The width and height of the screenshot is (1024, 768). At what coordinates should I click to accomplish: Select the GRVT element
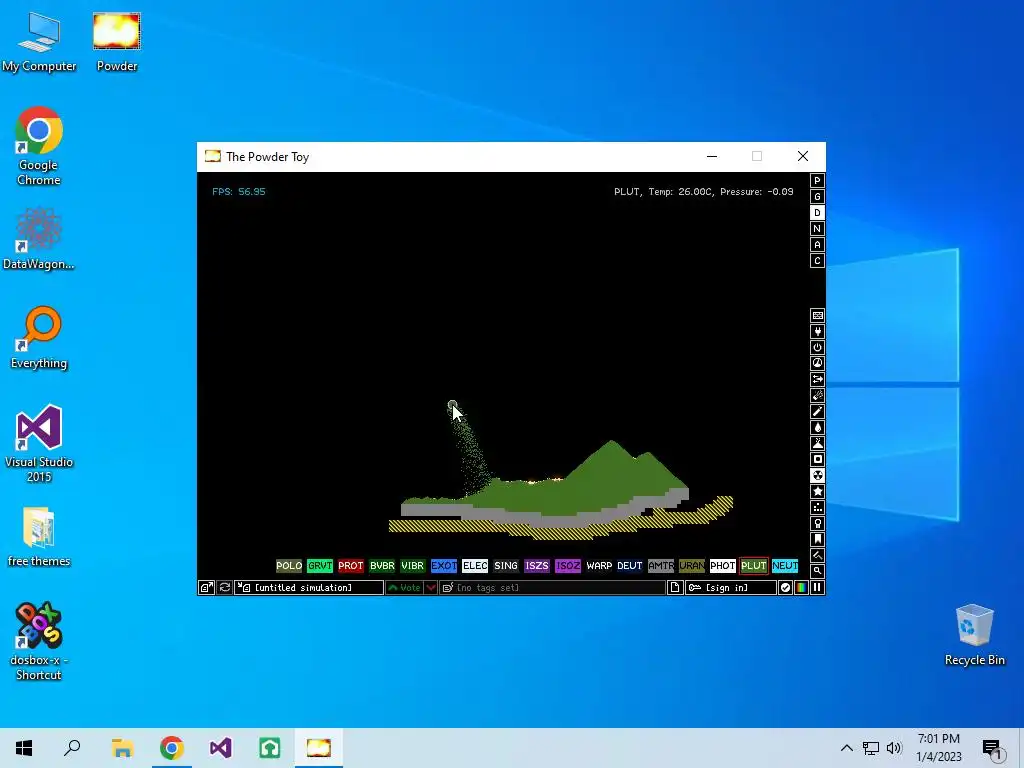tap(320, 566)
